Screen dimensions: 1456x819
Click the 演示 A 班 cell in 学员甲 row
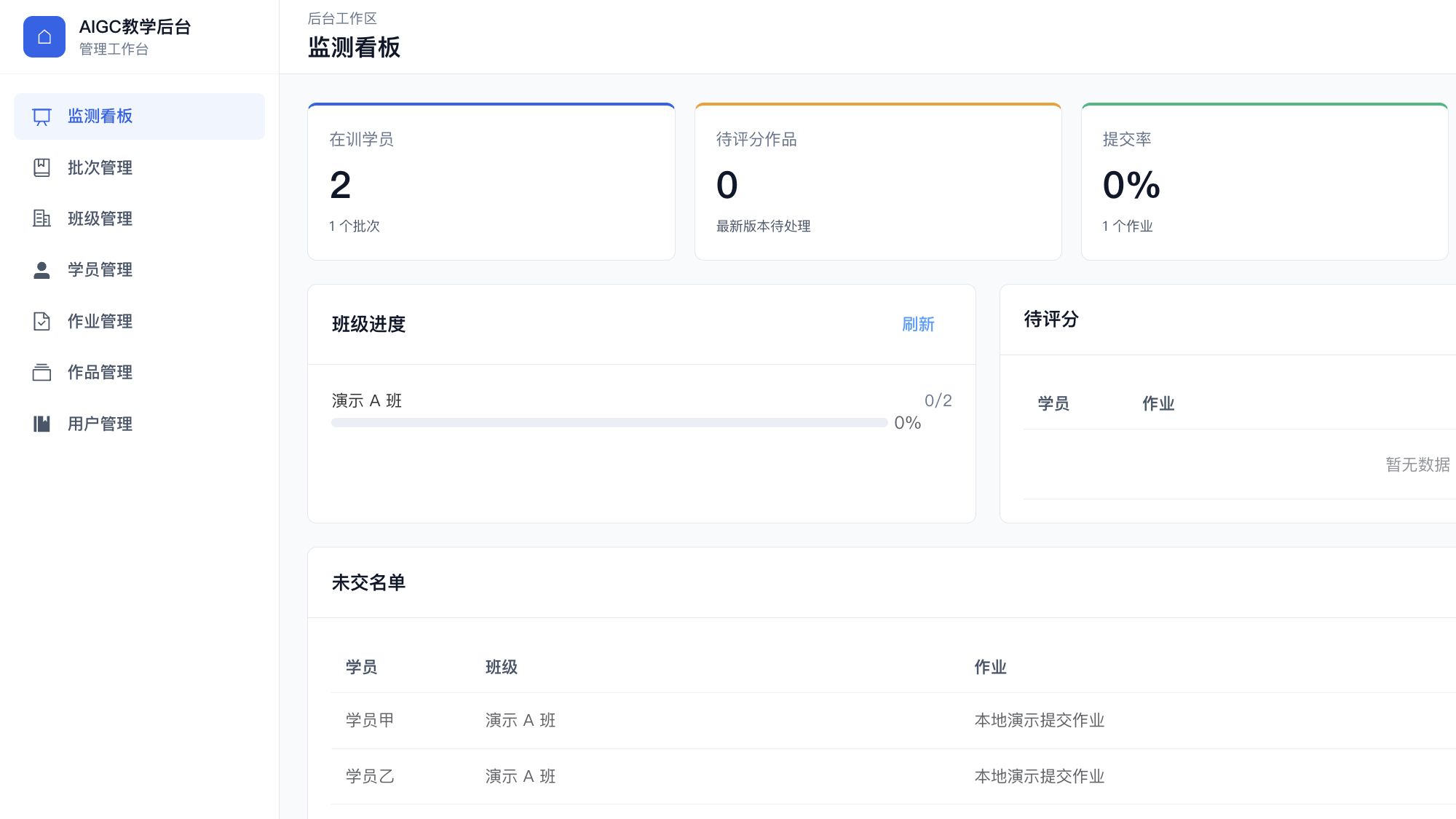(x=520, y=720)
